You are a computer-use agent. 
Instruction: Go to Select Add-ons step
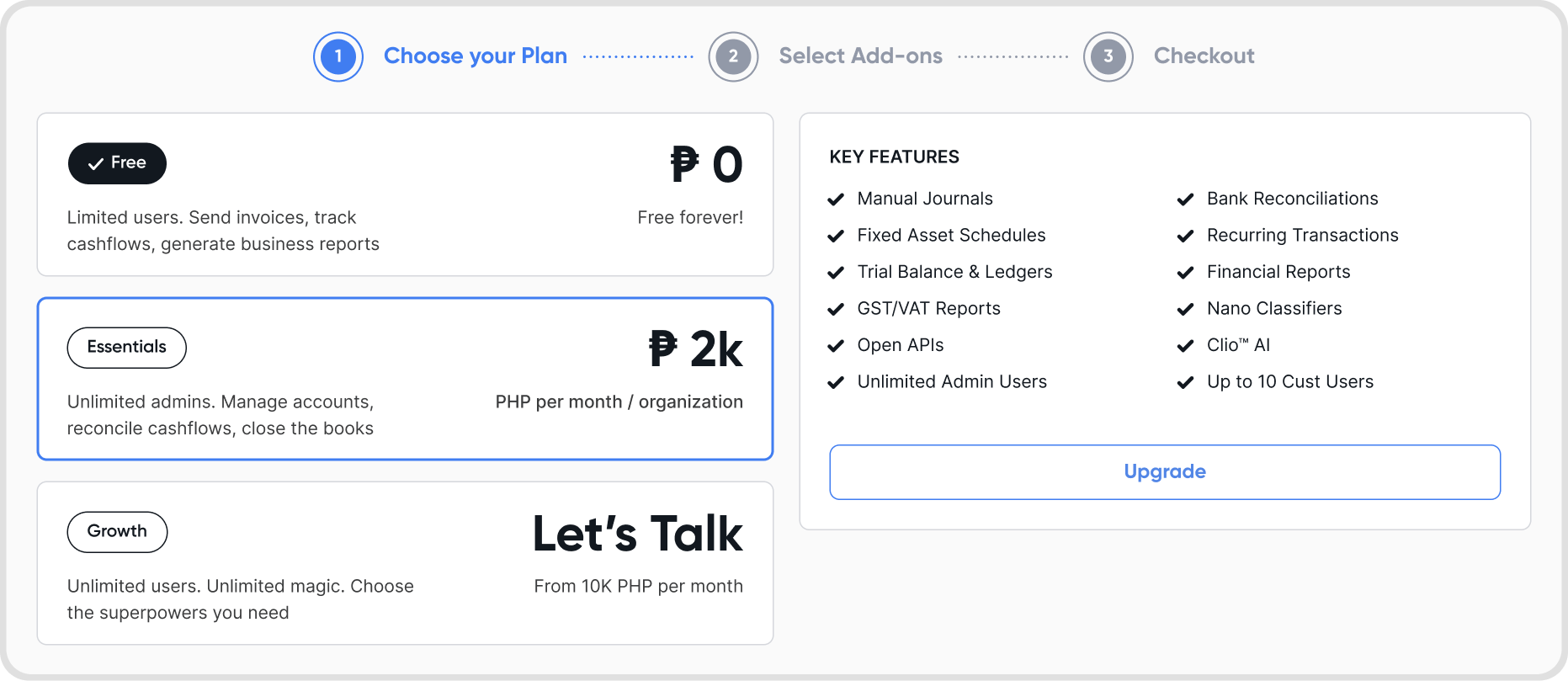(860, 56)
